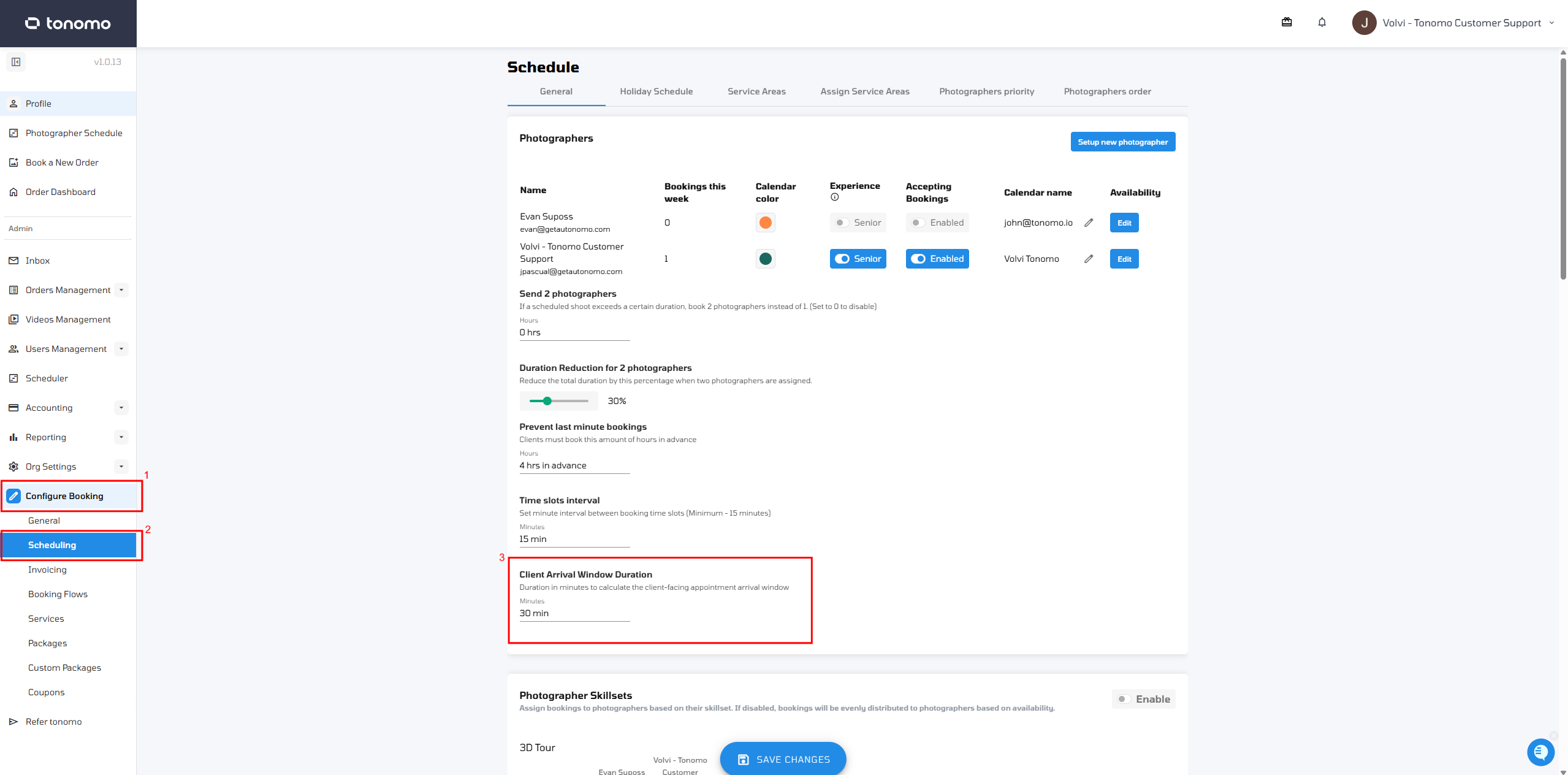Click Time slots interval 15 min field
Image resolution: width=1568 pixels, height=775 pixels.
pyautogui.click(x=574, y=539)
